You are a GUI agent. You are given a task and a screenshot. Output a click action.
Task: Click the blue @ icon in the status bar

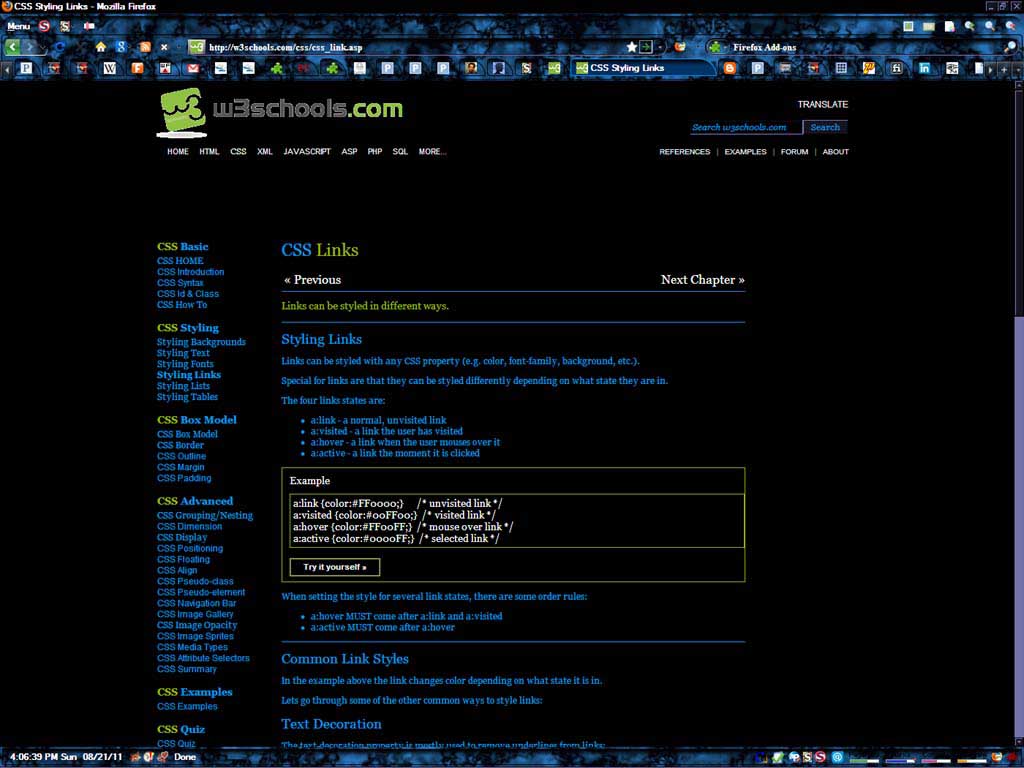[x=837, y=757]
